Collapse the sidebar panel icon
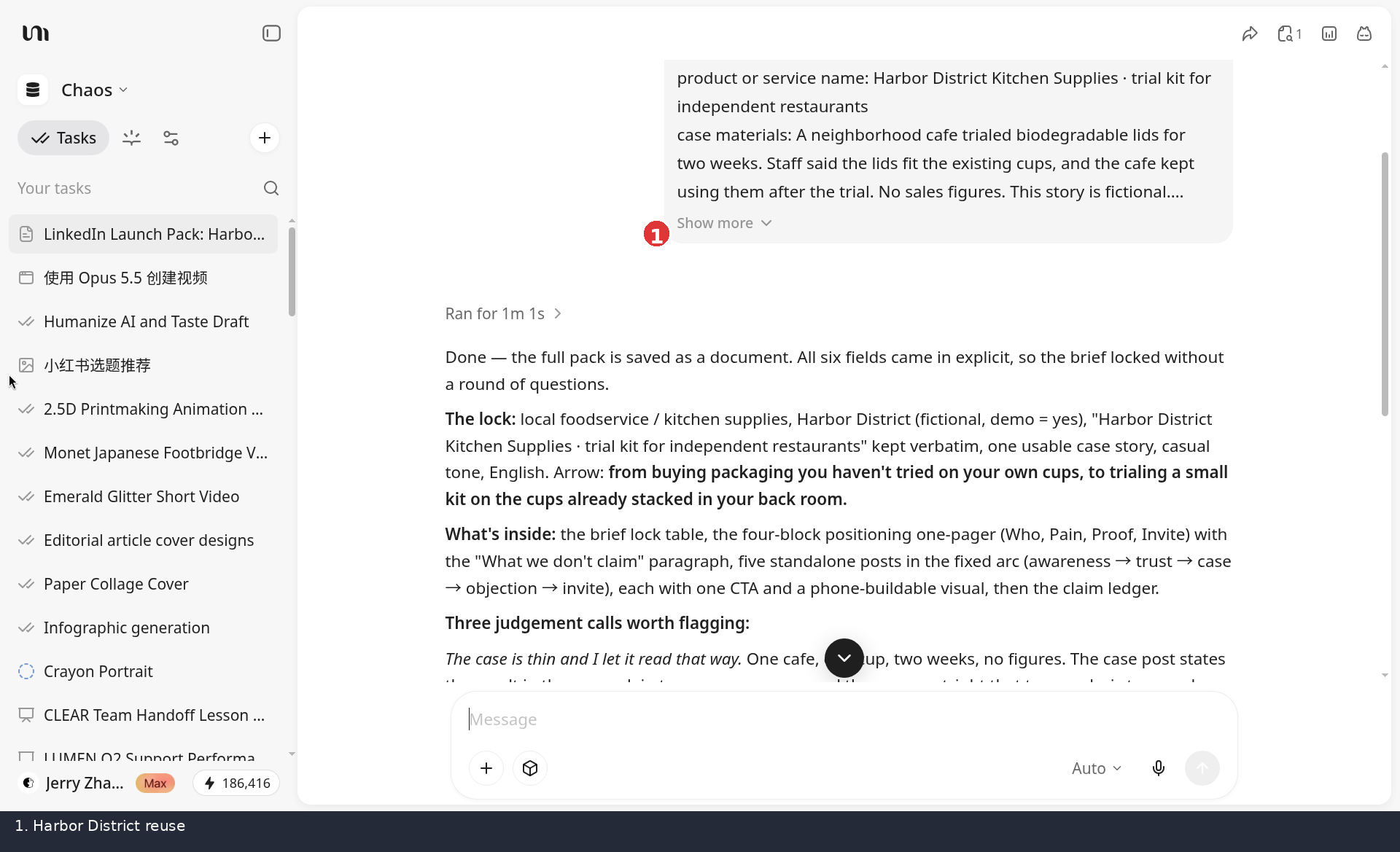This screenshot has height=852, width=1400. [271, 34]
